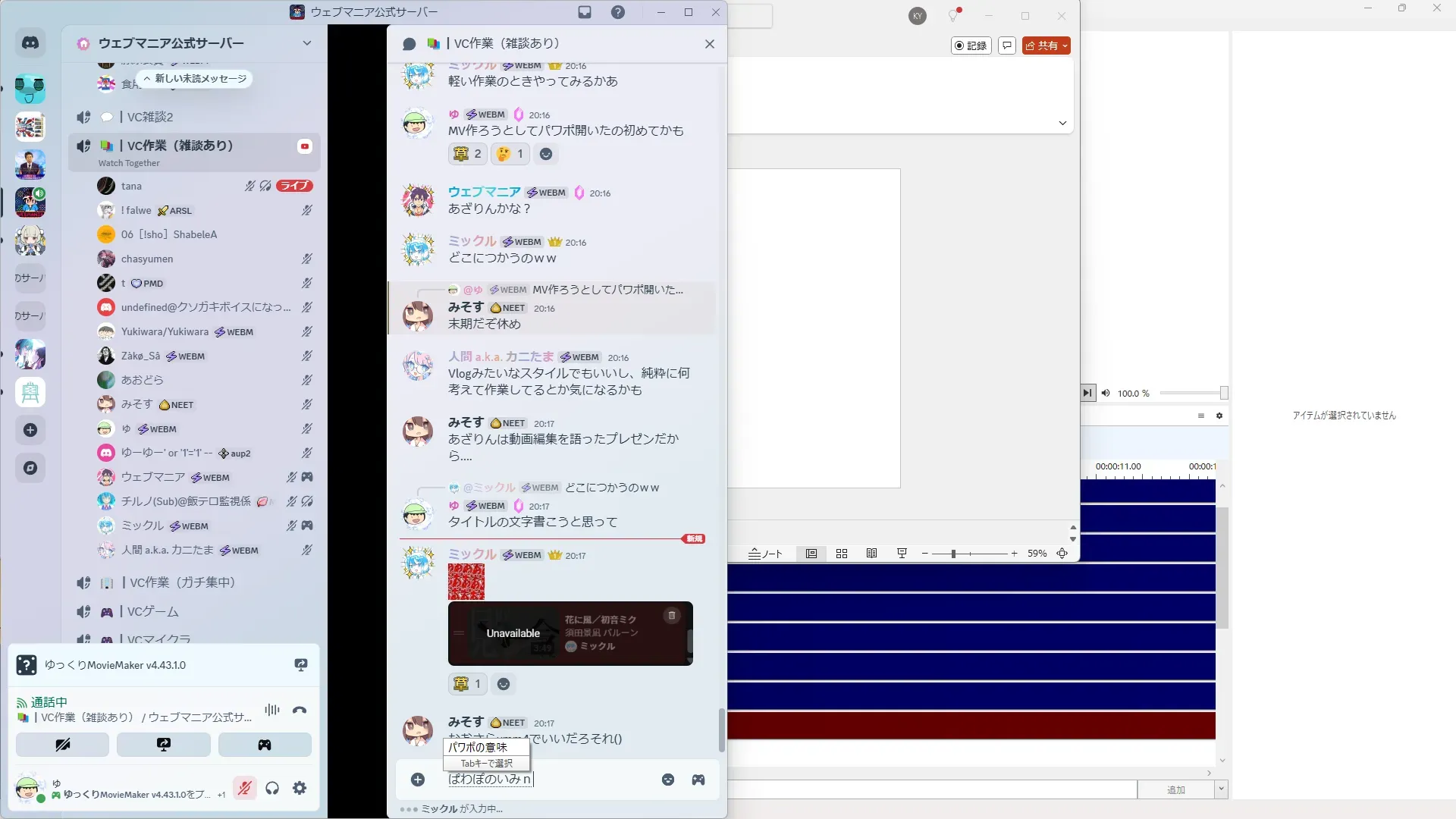The height and width of the screenshot is (819, 1456).
Task: Open Discord direct messages home icon
Action: click(x=30, y=43)
